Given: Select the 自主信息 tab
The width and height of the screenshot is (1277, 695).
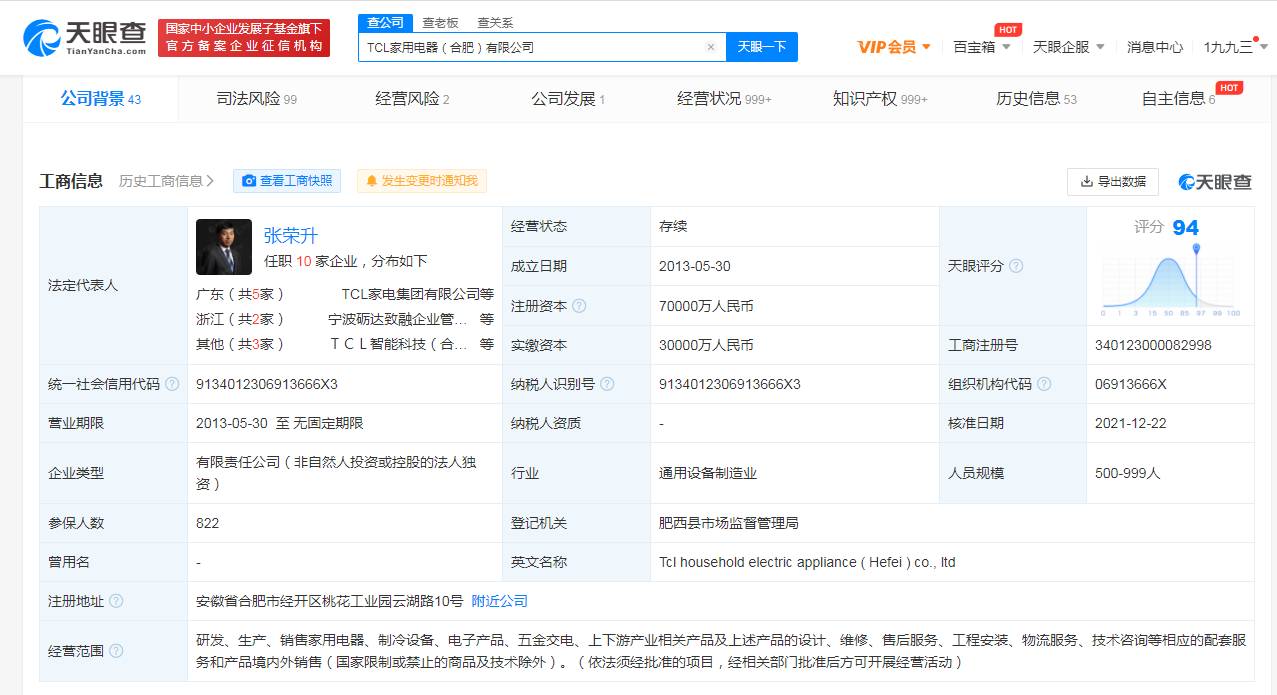Looking at the screenshot, I should 1178,98.
